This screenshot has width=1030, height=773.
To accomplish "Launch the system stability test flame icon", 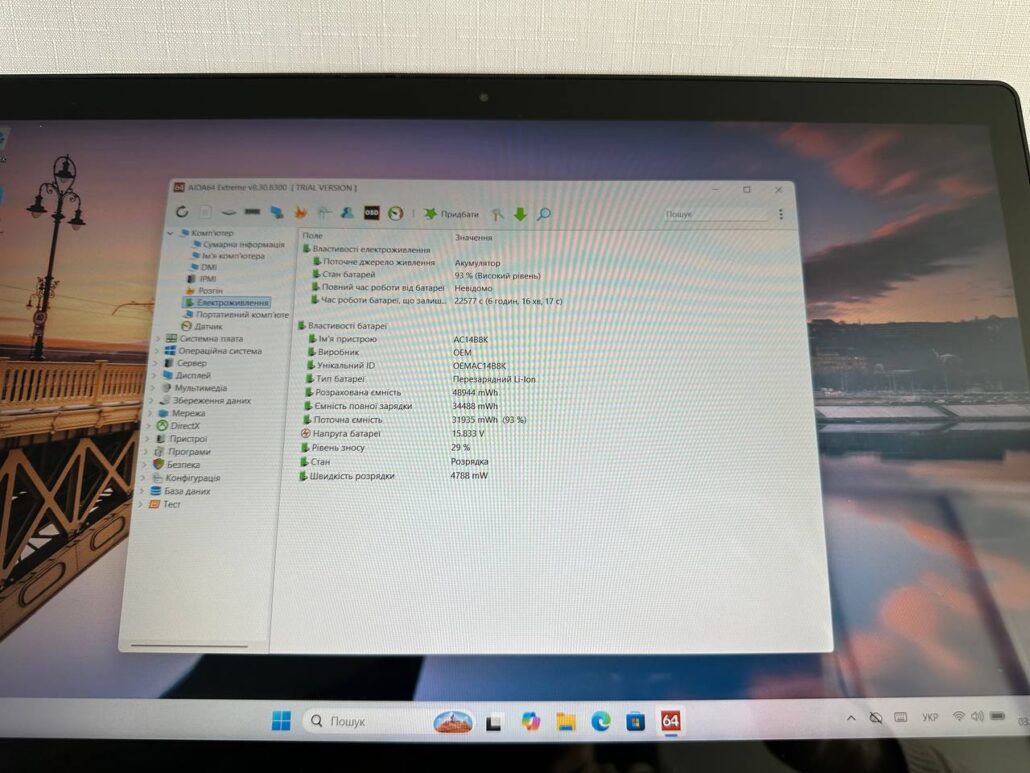I will pyautogui.click(x=301, y=213).
